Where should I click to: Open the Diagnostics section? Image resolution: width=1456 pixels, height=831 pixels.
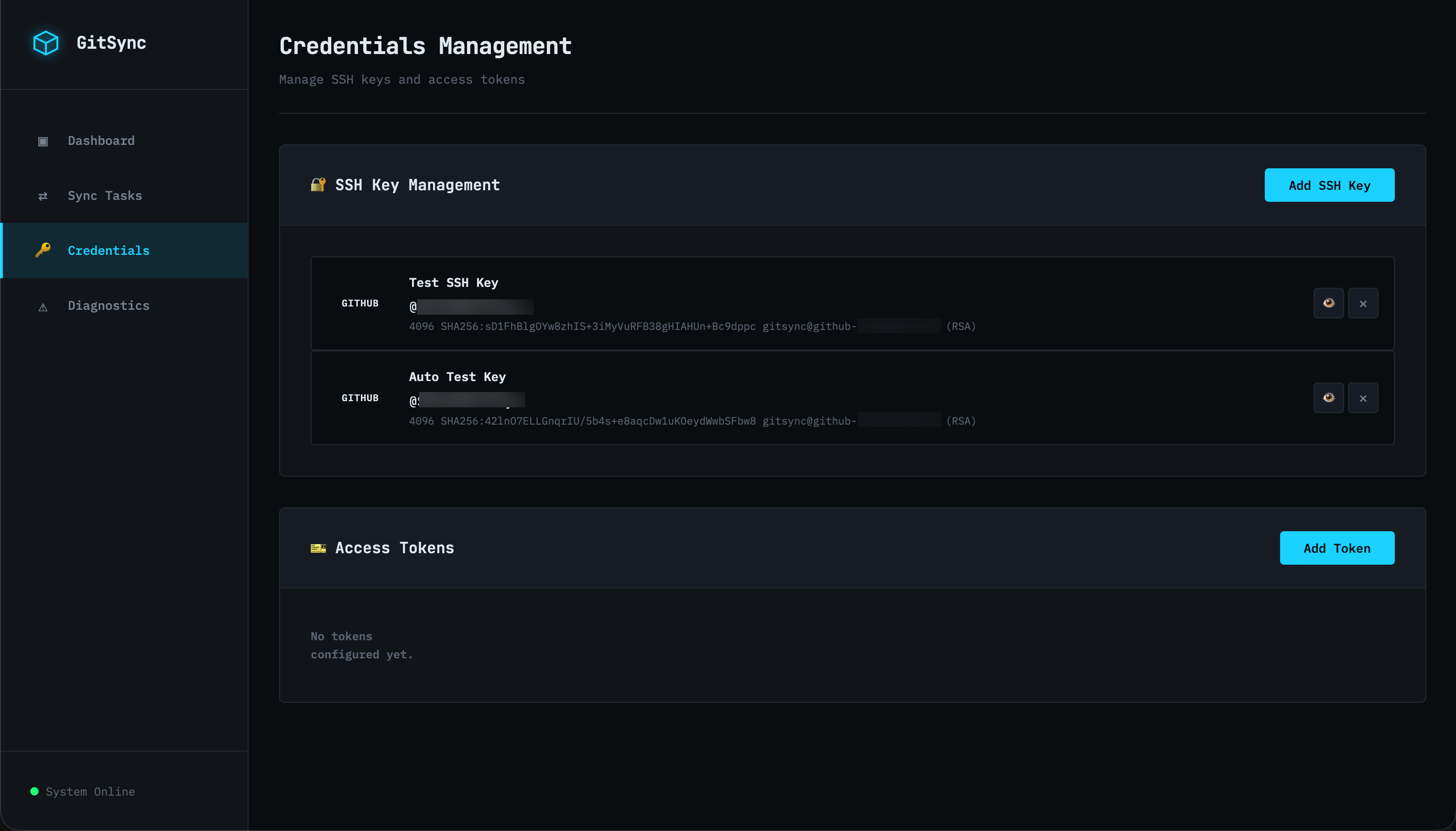tap(124, 306)
